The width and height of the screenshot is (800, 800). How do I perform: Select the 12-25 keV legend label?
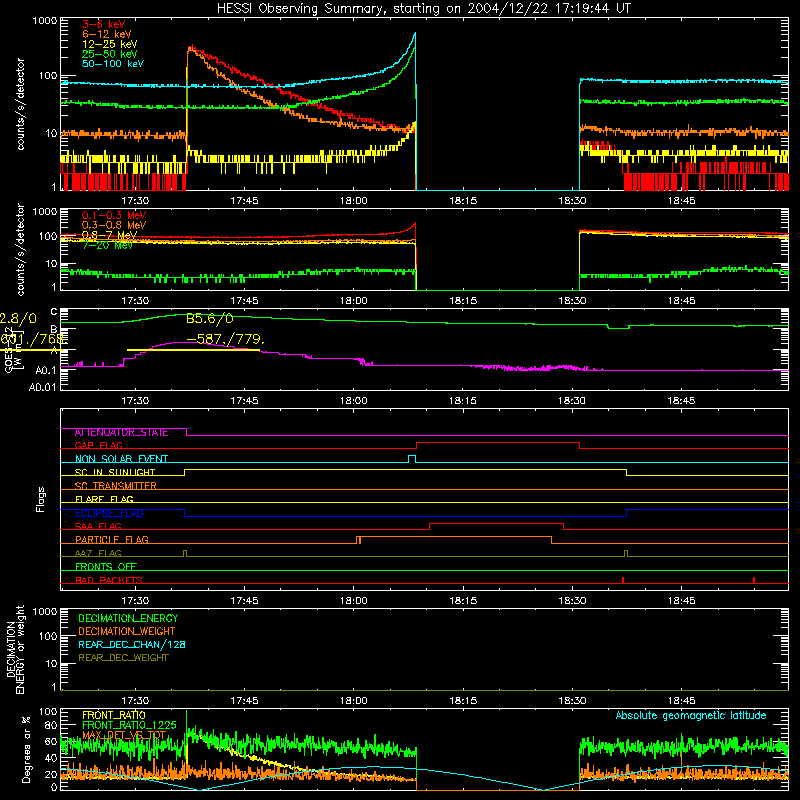(109, 44)
